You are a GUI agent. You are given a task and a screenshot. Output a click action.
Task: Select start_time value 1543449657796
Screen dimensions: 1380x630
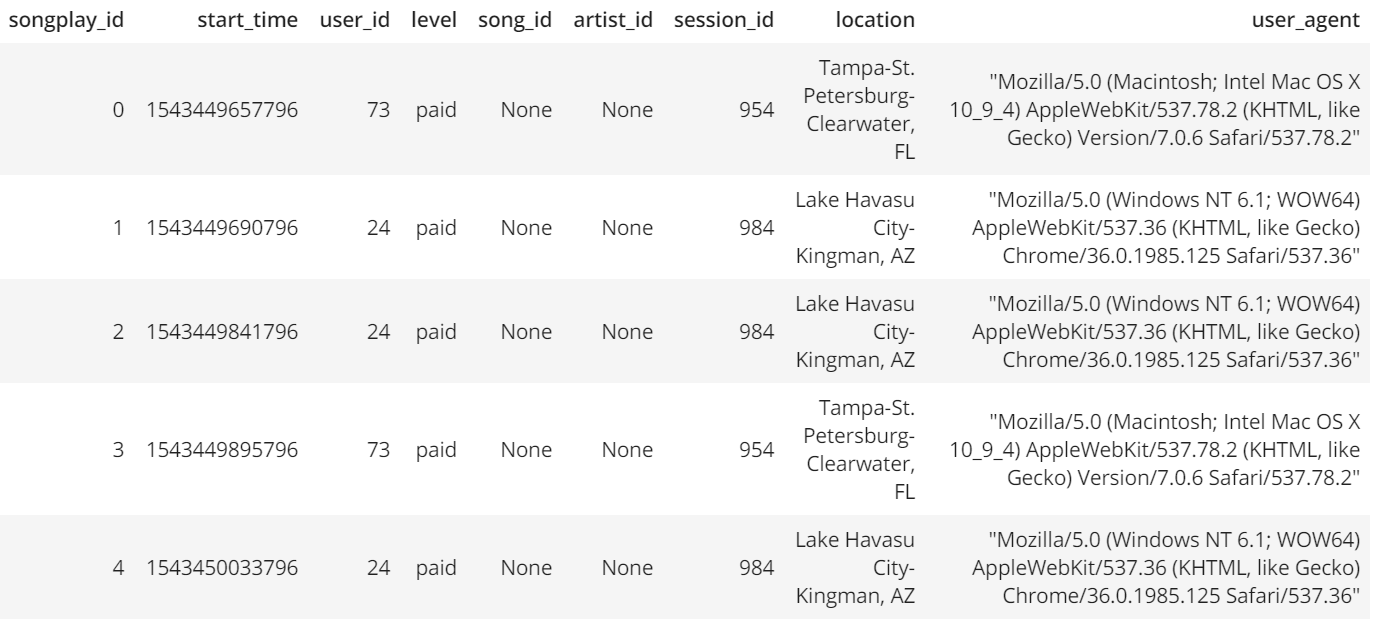222,110
